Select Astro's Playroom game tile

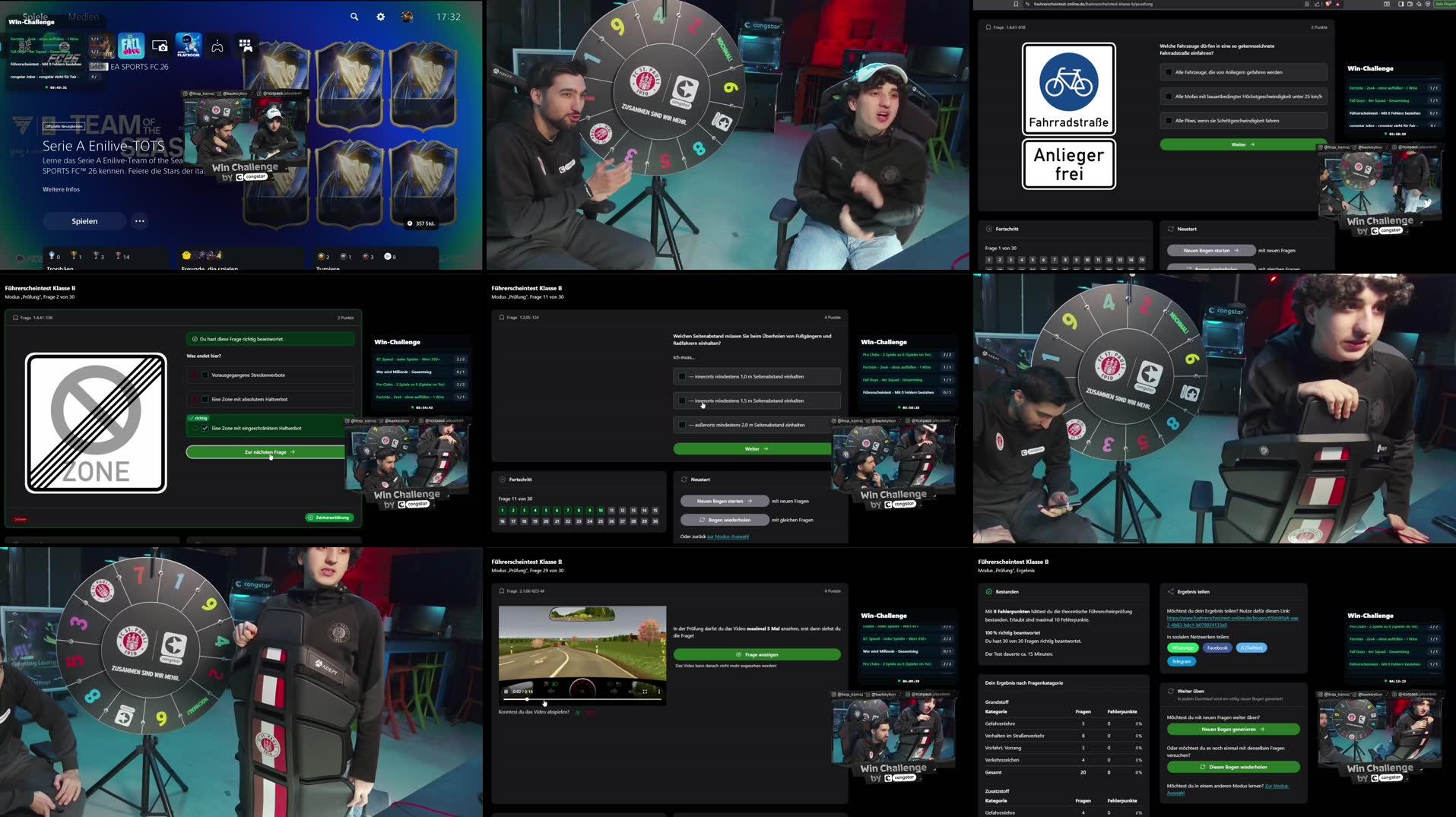tap(189, 46)
